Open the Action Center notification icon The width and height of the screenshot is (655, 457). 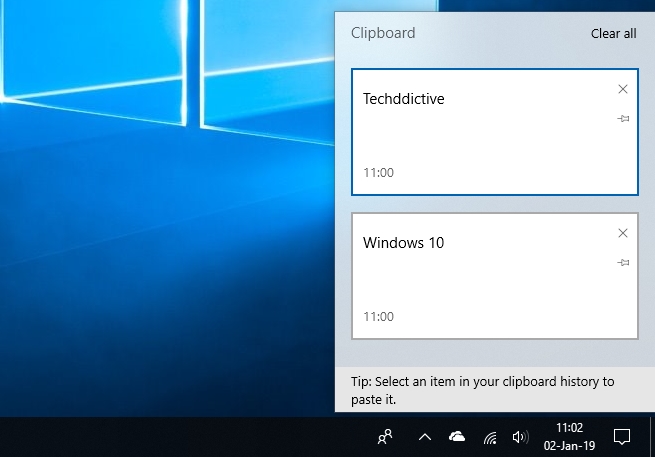coord(622,437)
